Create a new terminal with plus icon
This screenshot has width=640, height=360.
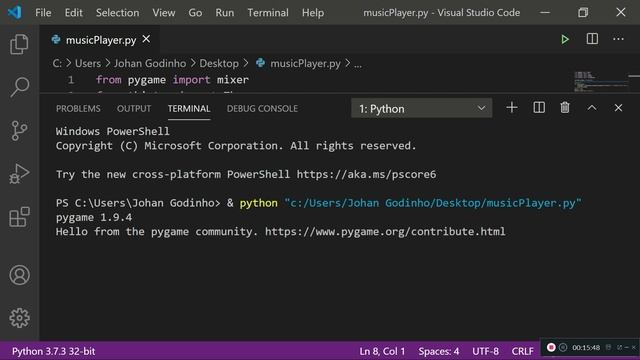click(x=512, y=108)
